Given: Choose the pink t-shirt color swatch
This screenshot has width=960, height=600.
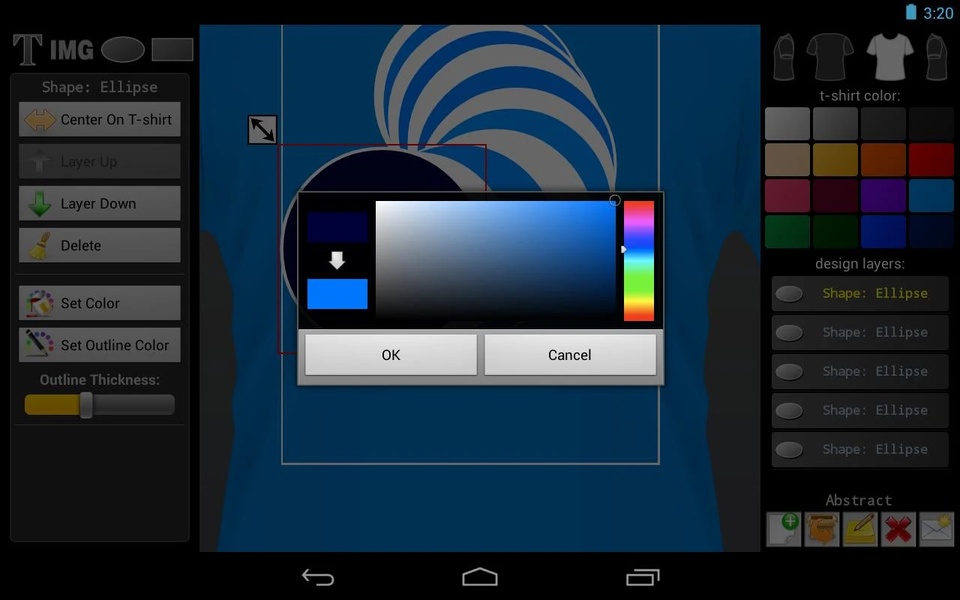Looking at the screenshot, I should 787,195.
